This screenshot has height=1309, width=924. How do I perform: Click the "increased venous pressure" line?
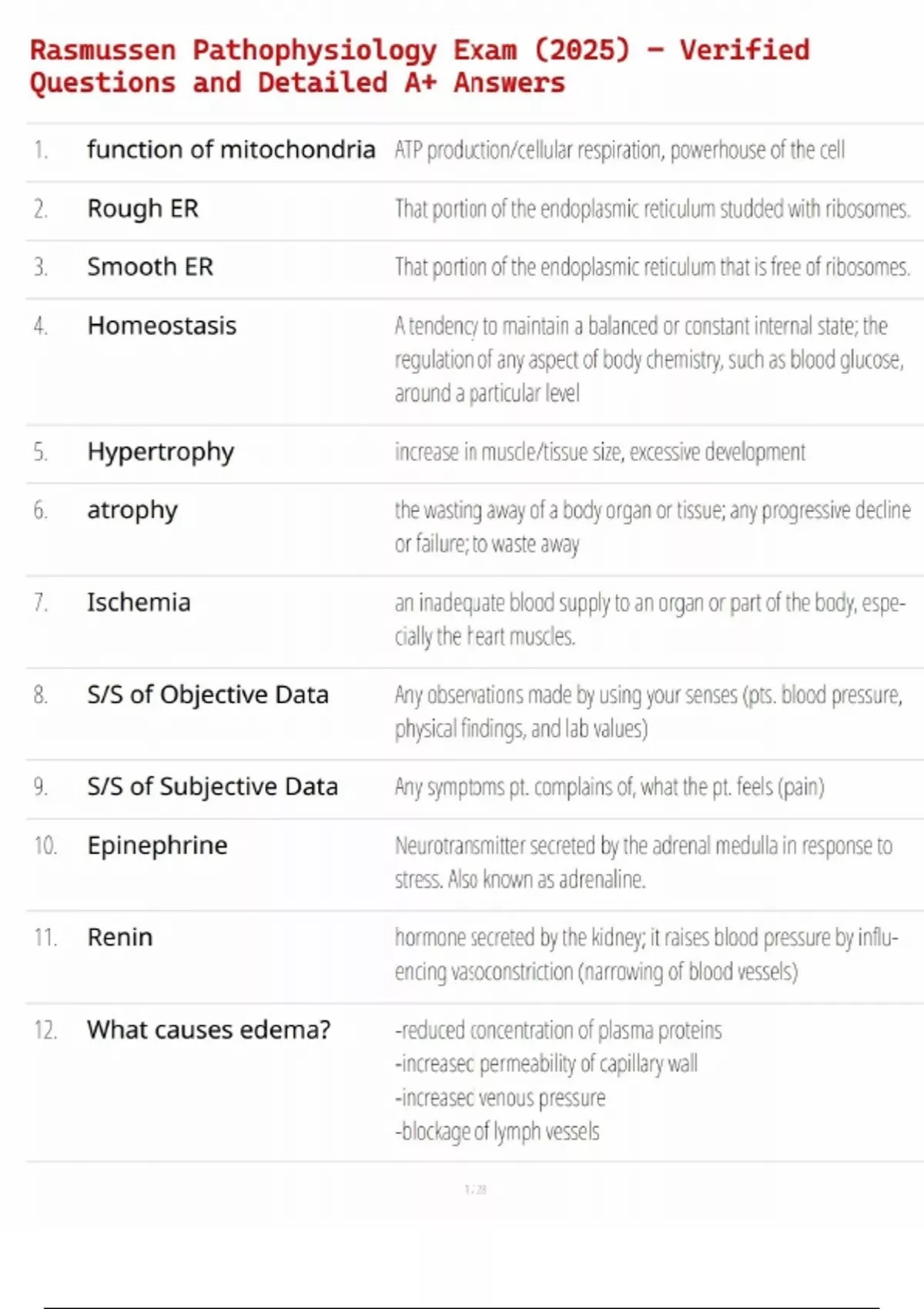tap(500, 1097)
